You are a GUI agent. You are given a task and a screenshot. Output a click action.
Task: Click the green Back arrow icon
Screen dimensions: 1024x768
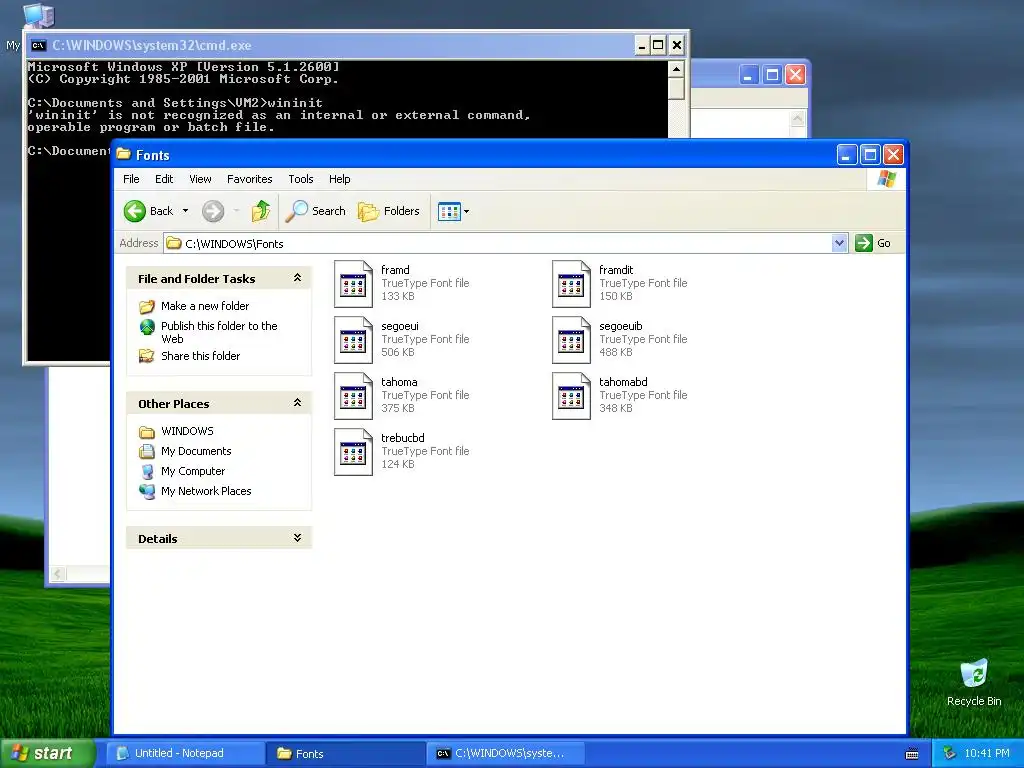point(135,211)
